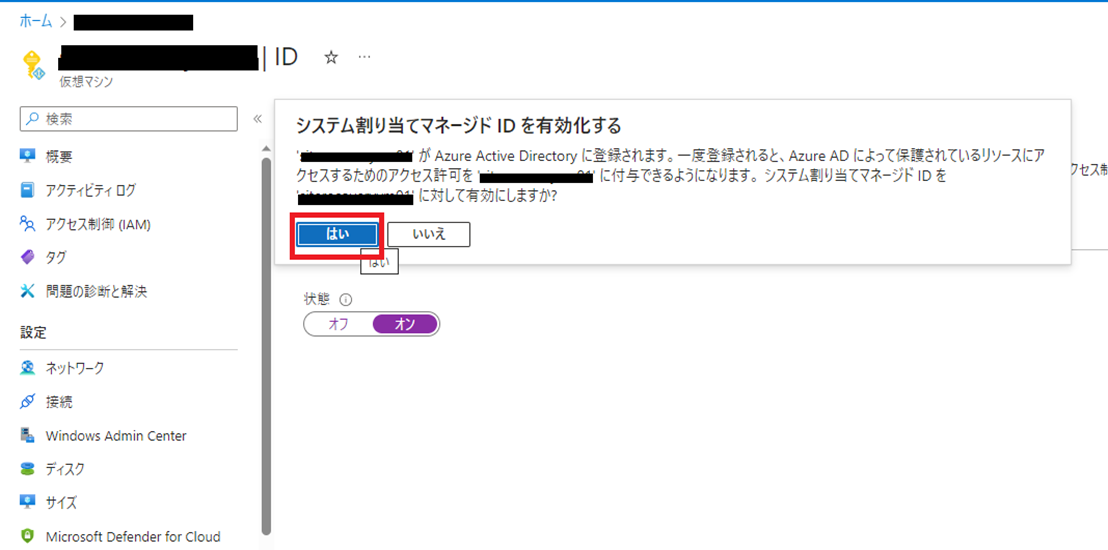Open ネットワーク settings item
This screenshot has height=550, width=1108.
point(75,368)
